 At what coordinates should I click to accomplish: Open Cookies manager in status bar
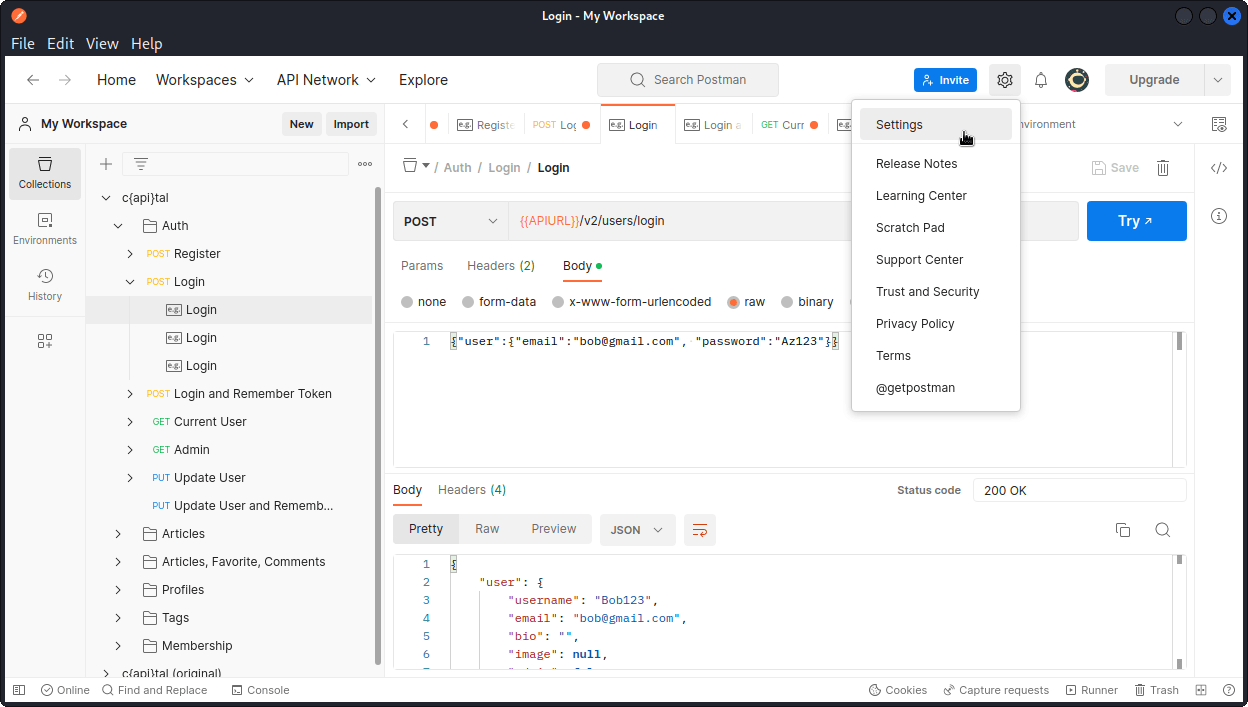pos(897,689)
